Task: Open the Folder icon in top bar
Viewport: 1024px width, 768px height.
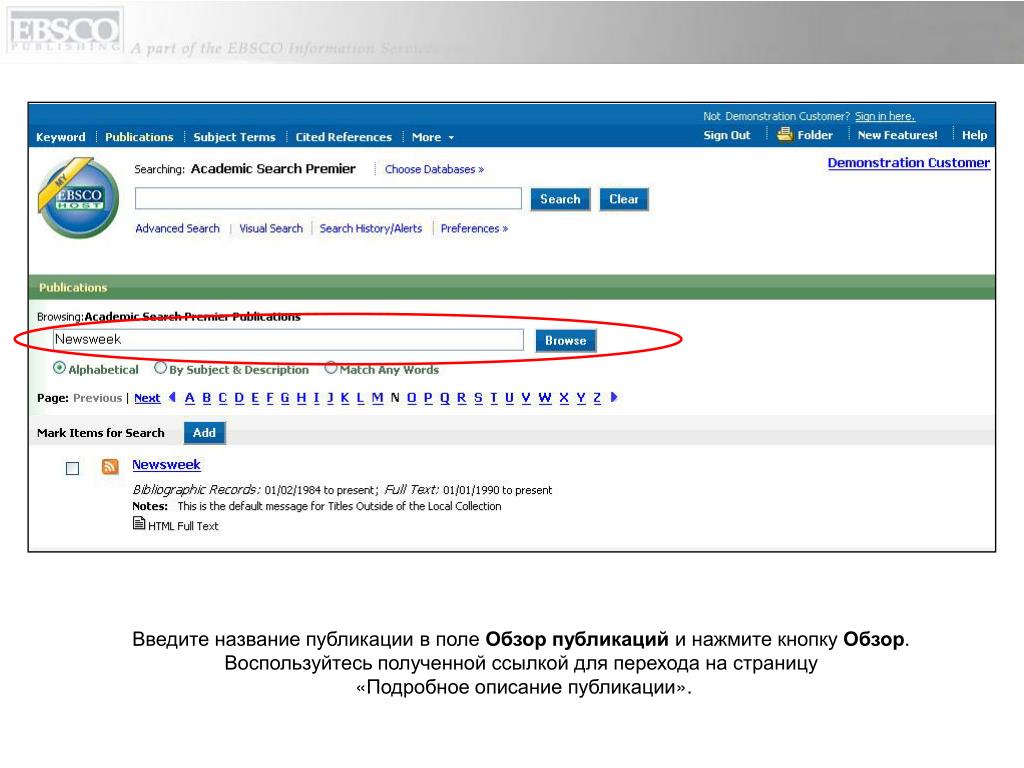Action: pyautogui.click(x=784, y=135)
